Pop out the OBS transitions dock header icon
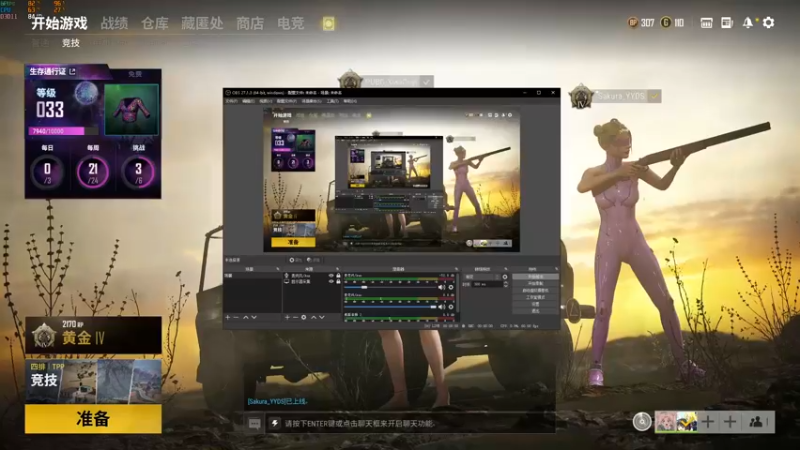 (x=506, y=269)
